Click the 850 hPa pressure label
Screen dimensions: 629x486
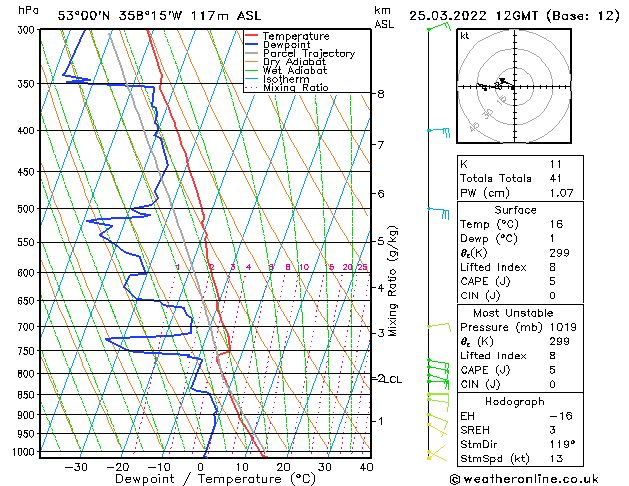pyautogui.click(x=28, y=395)
